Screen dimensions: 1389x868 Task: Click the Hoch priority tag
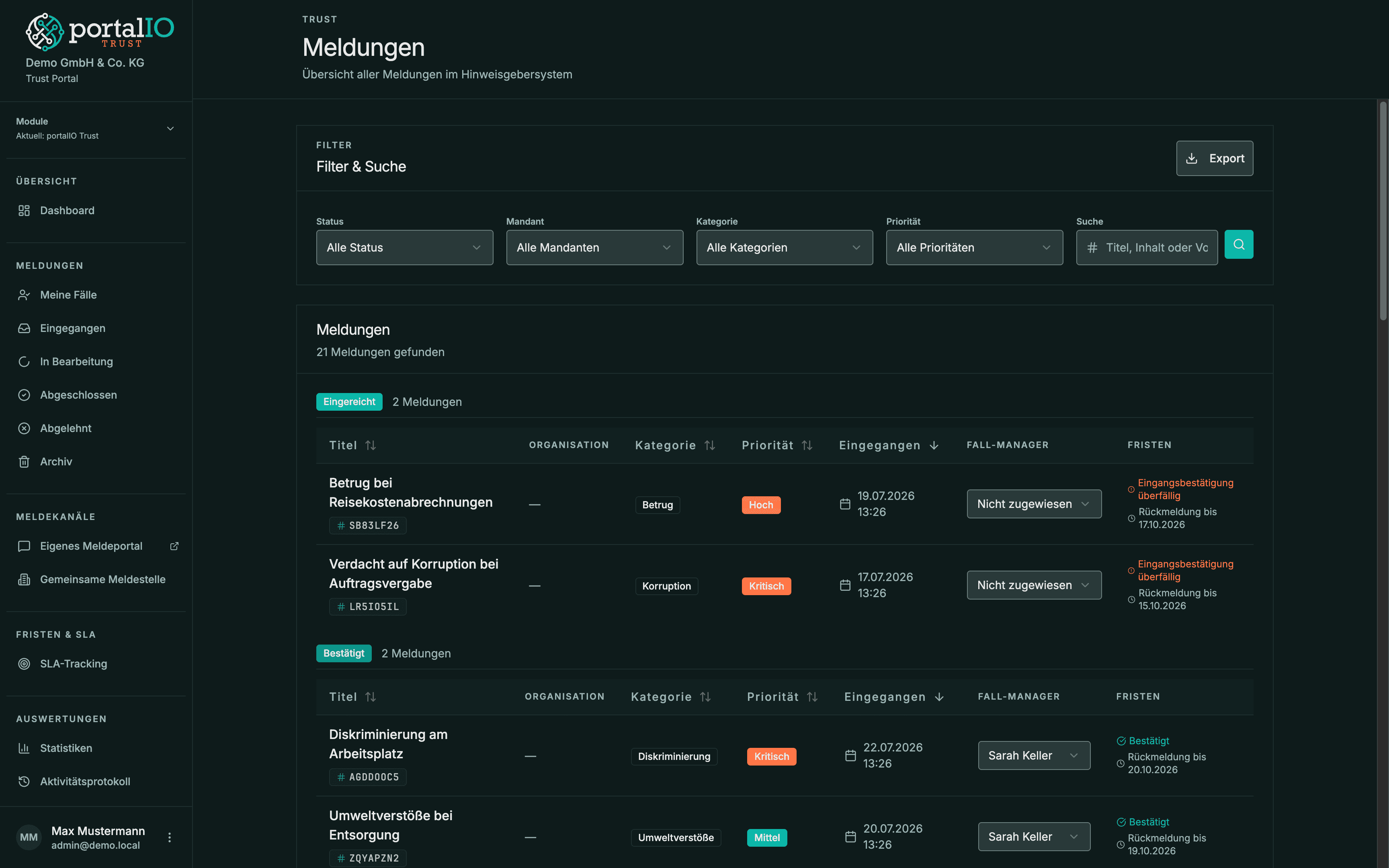[761, 505]
